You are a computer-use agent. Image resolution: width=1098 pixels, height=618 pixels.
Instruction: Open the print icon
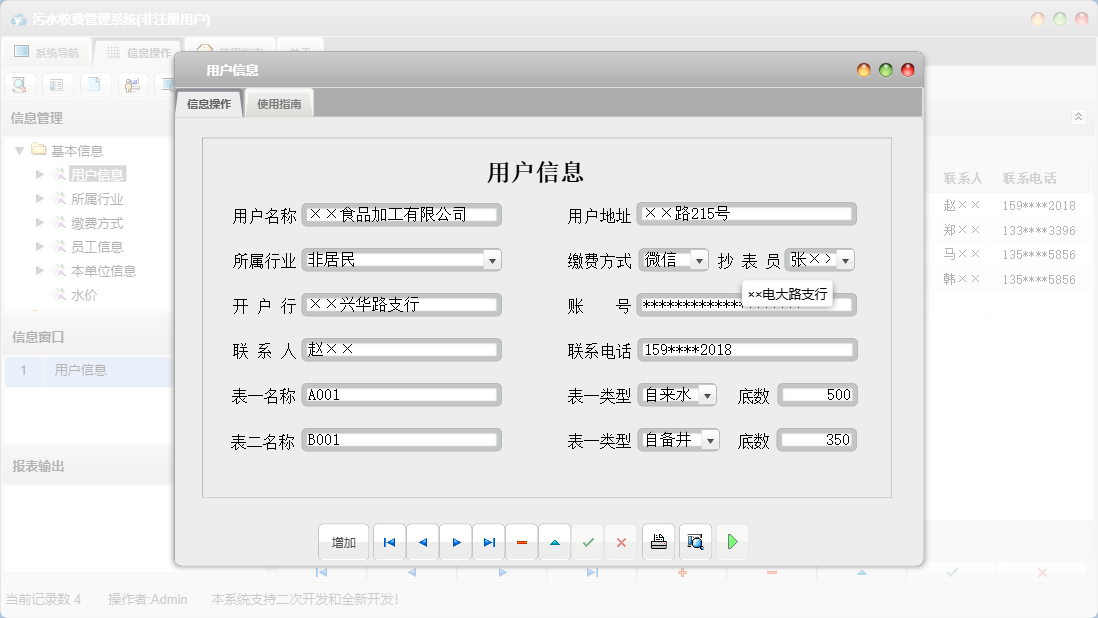pos(658,541)
